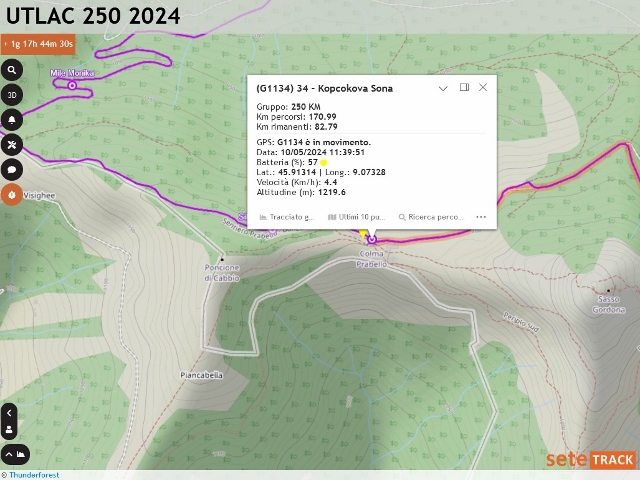Open the popup's more options ellipsis
The image size is (640, 480).
[481, 217]
